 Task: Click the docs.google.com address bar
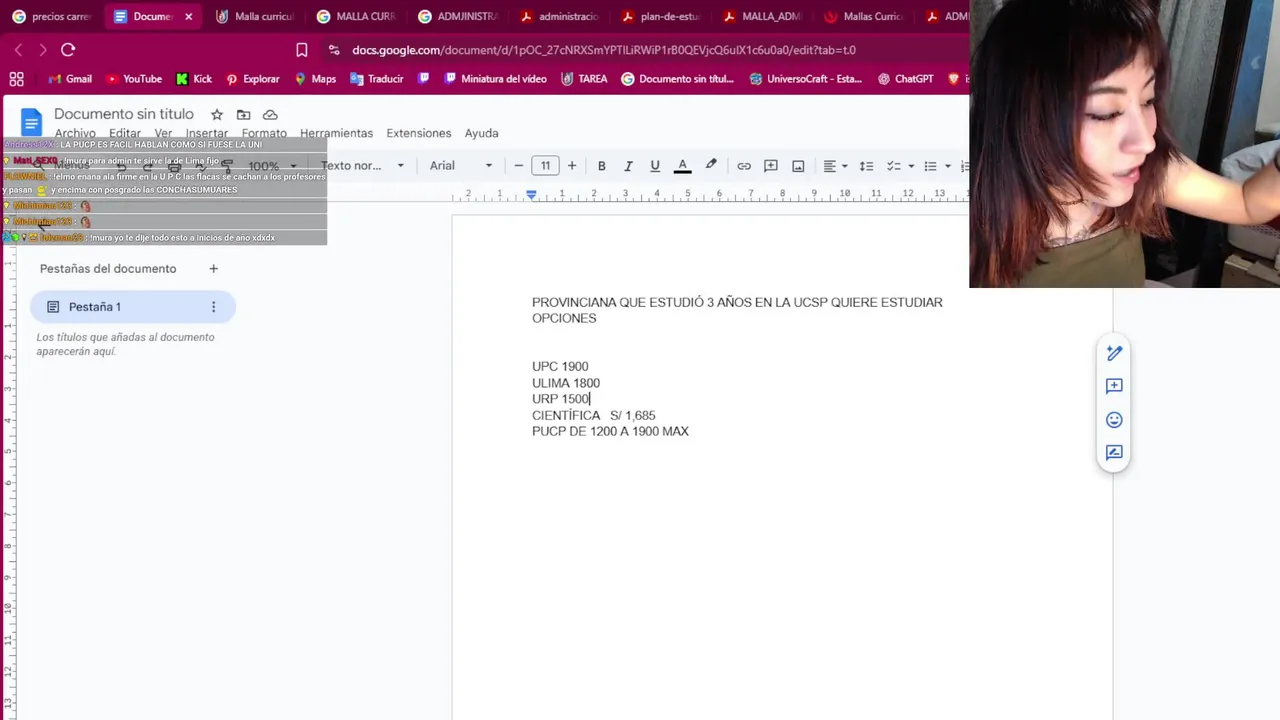tap(604, 50)
